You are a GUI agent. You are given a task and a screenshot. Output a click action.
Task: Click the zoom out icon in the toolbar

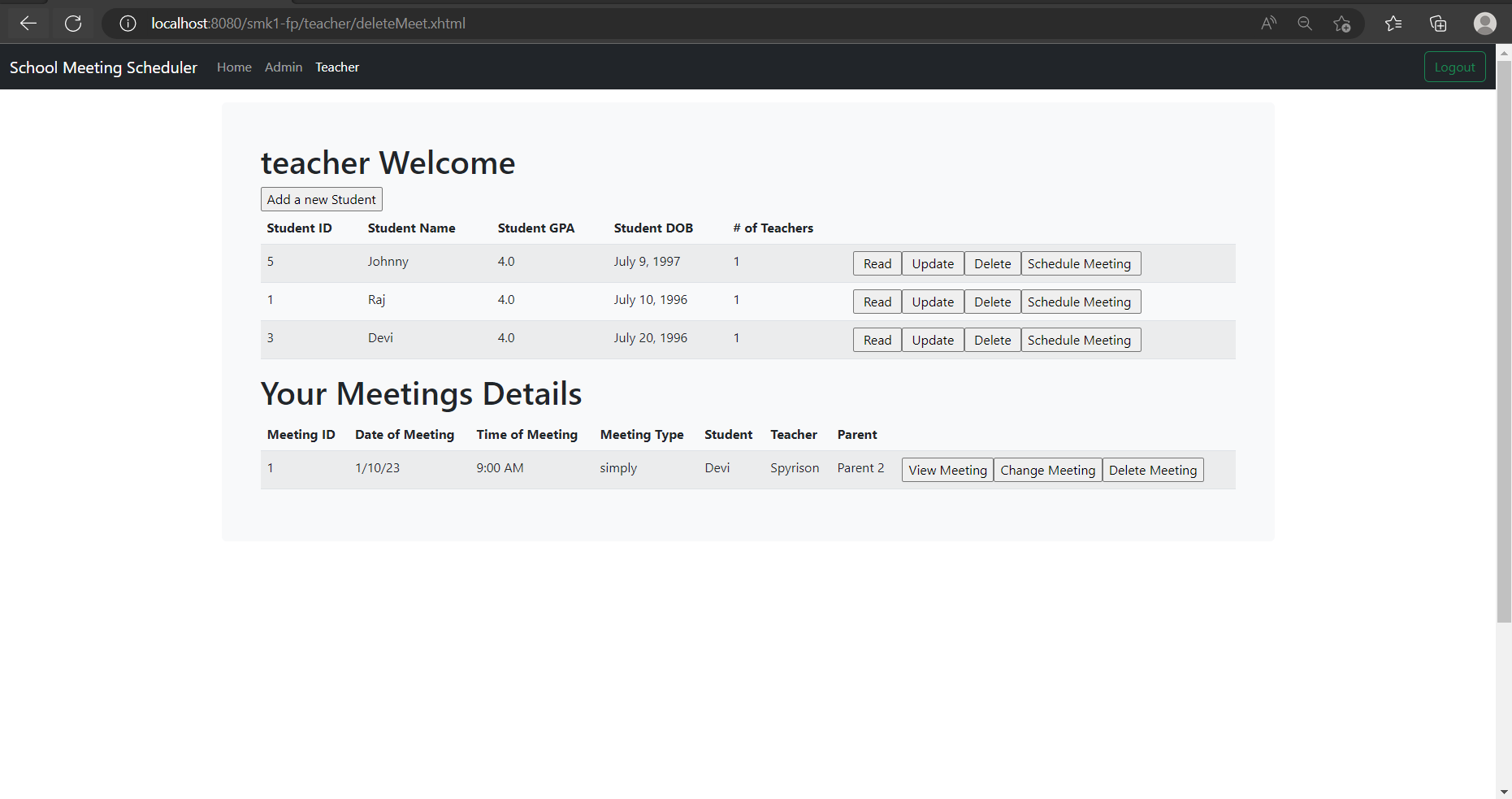click(x=1305, y=24)
